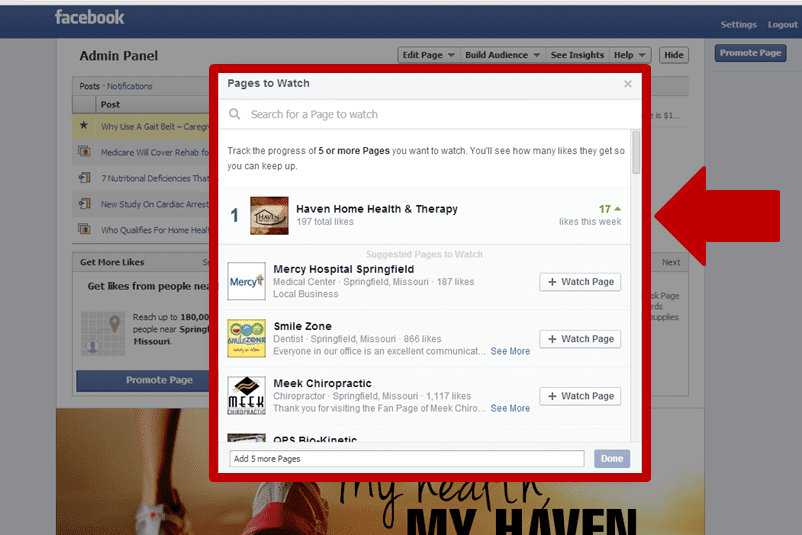Click the Add 5 more Pages field
The width and height of the screenshot is (802, 535).
coord(407,459)
